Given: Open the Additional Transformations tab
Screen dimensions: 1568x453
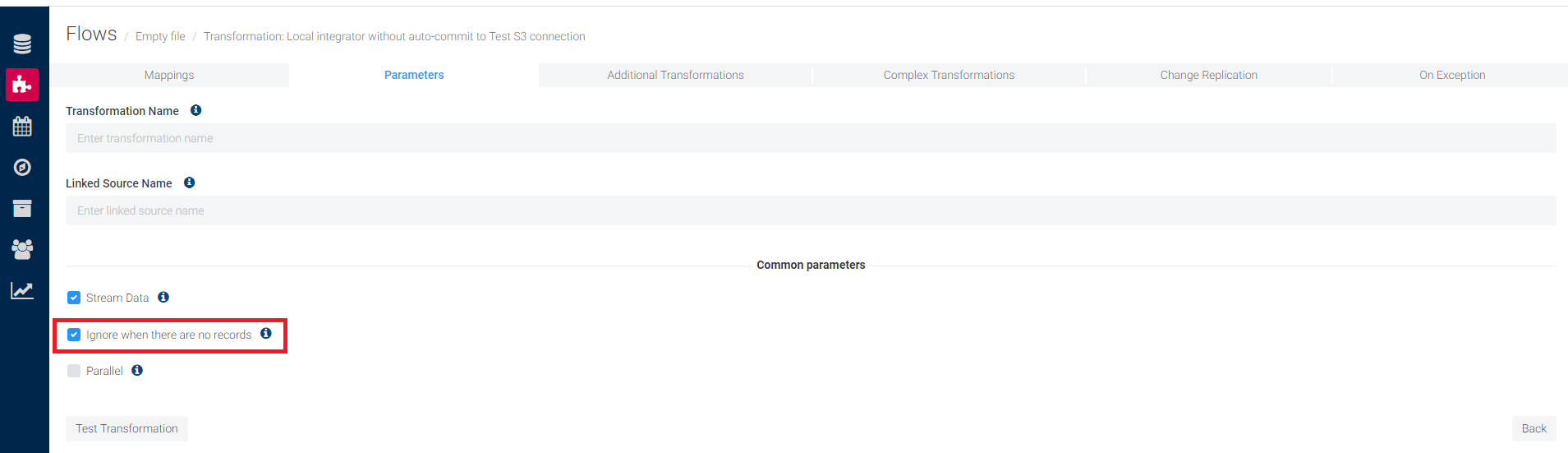Looking at the screenshot, I should [675, 75].
